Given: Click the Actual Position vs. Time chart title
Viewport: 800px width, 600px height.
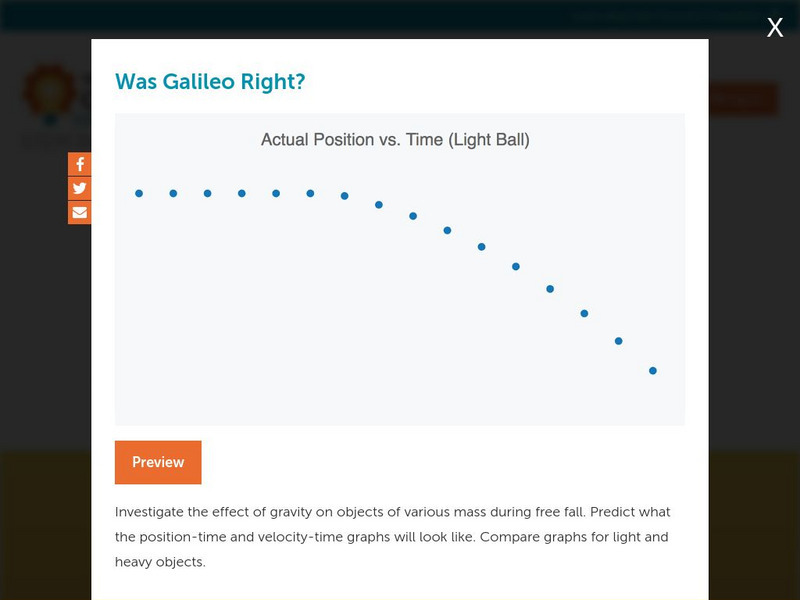Looking at the screenshot, I should pos(395,140).
